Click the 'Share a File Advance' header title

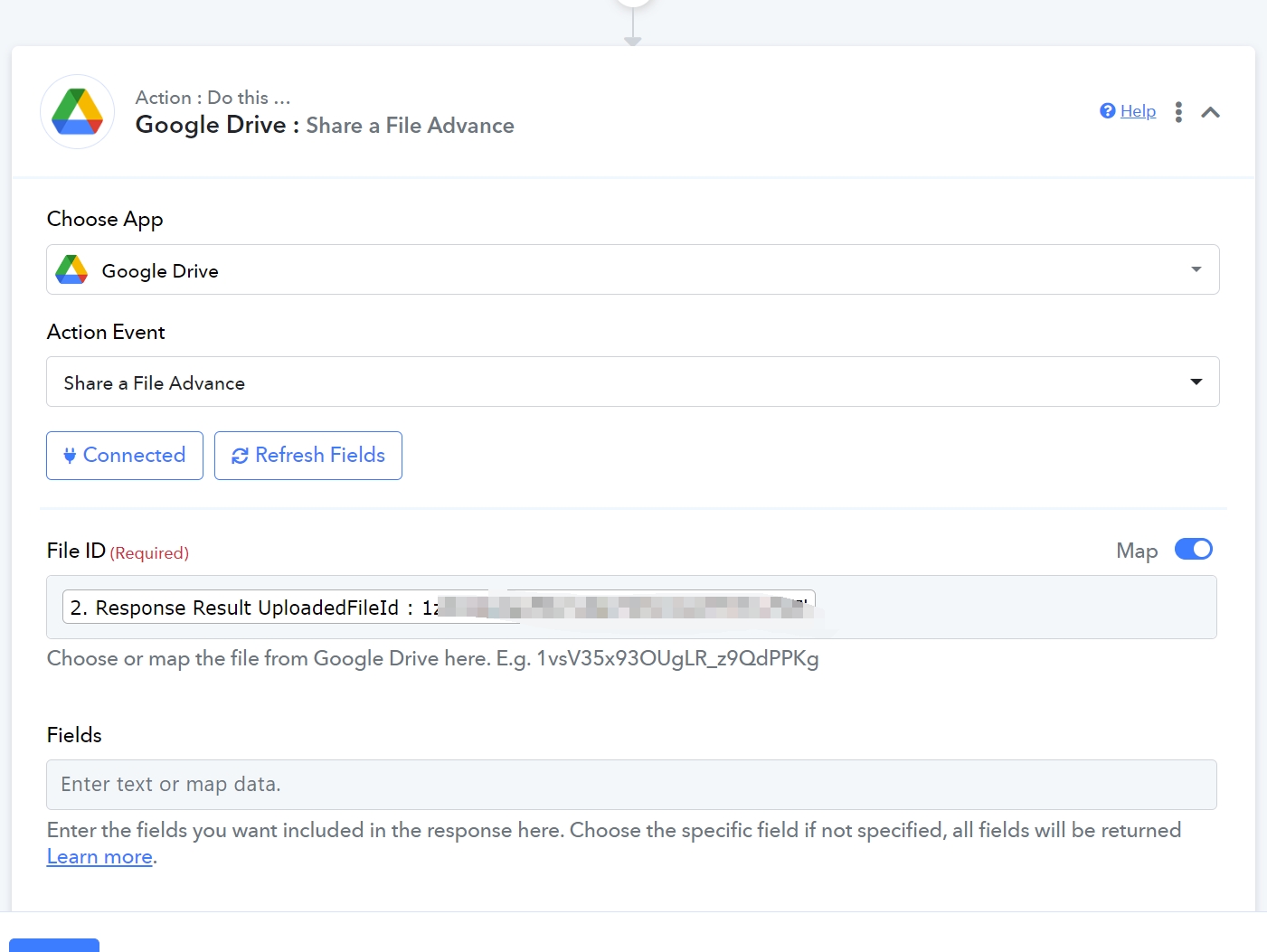410,126
